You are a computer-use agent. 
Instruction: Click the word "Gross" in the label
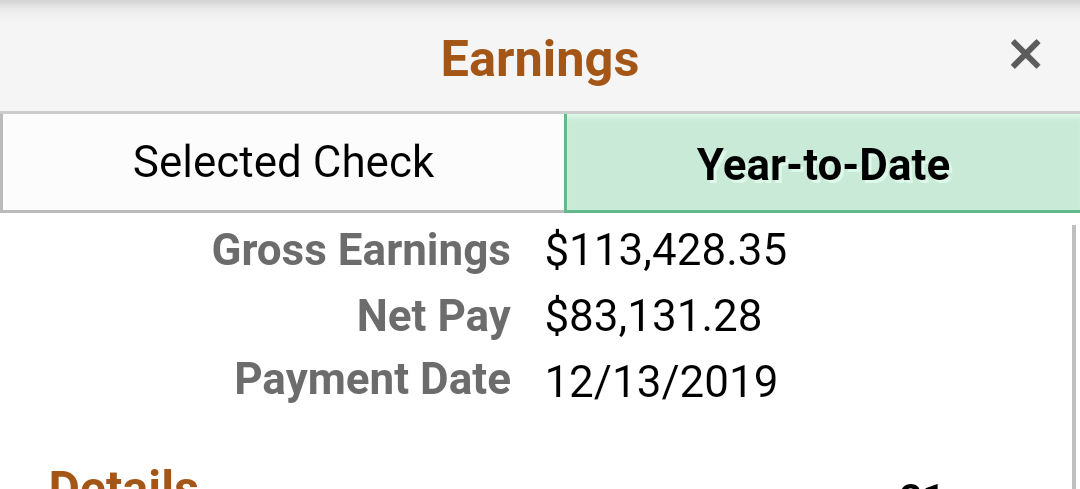(x=269, y=251)
